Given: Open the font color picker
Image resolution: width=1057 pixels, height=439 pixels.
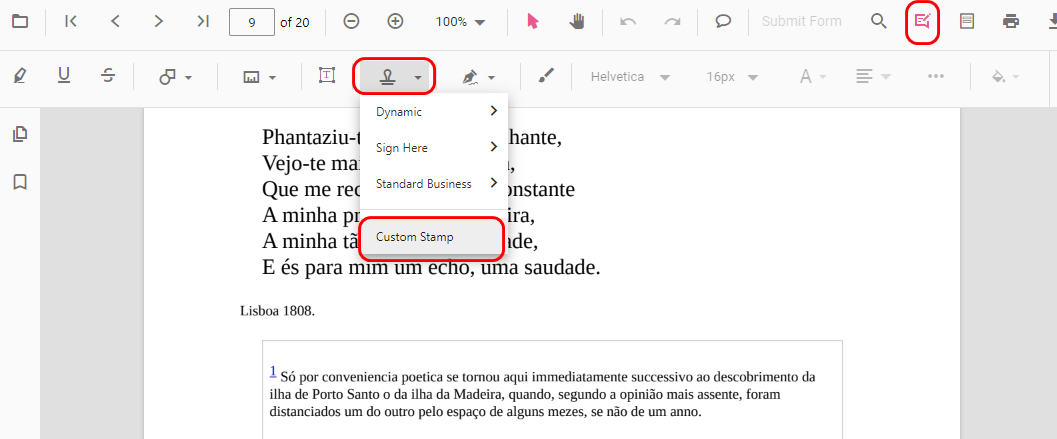Looking at the screenshot, I should pos(812,77).
